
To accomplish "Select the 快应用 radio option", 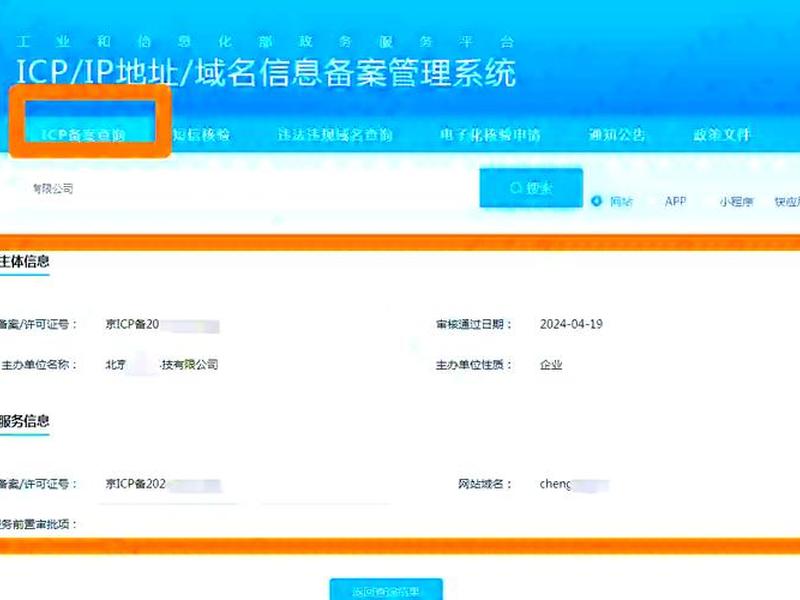I will click(x=787, y=202).
